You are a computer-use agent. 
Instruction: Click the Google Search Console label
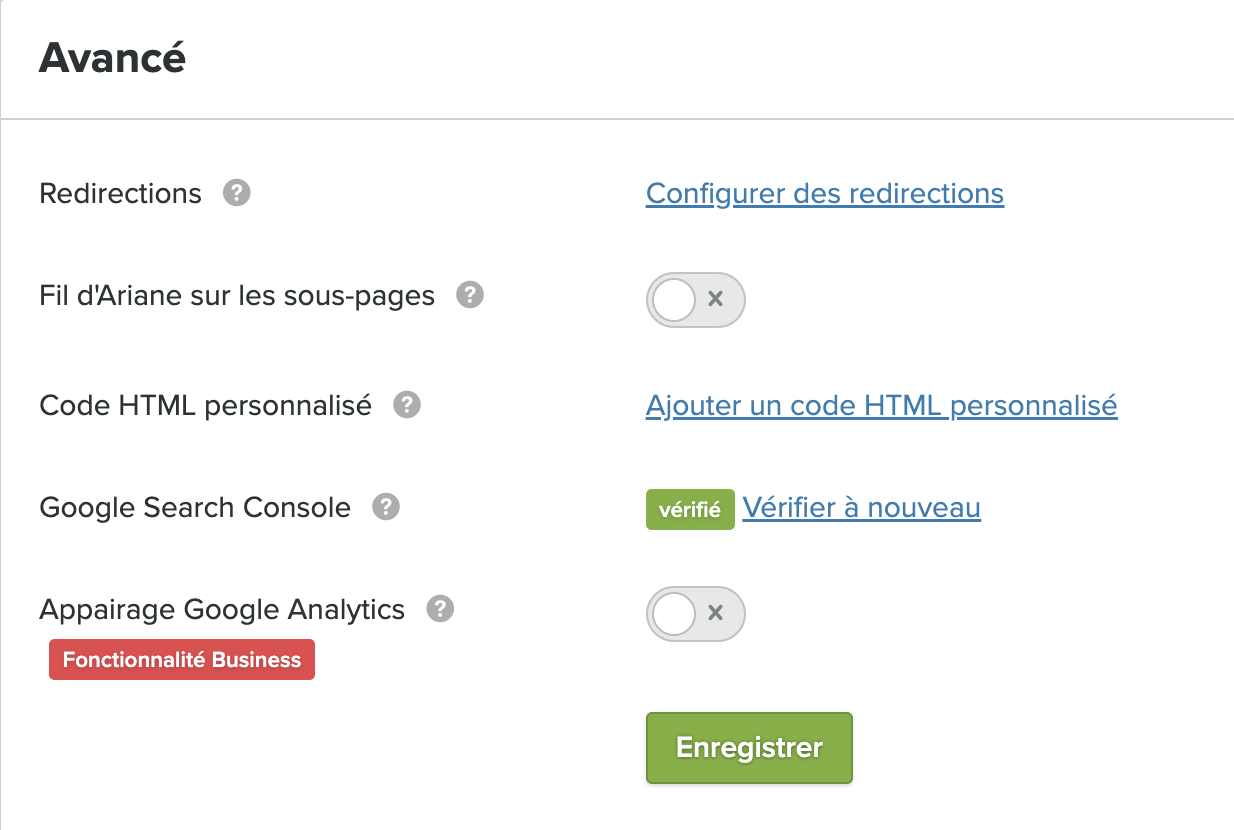[195, 508]
